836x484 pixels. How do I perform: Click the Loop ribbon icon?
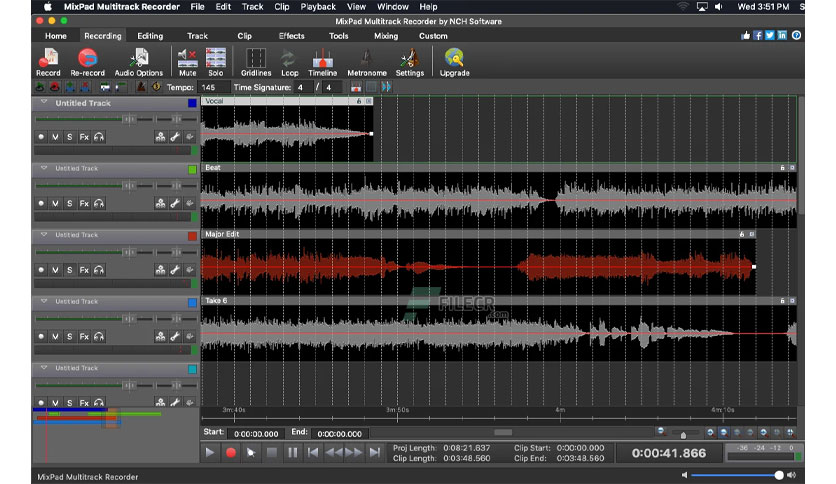pos(290,62)
